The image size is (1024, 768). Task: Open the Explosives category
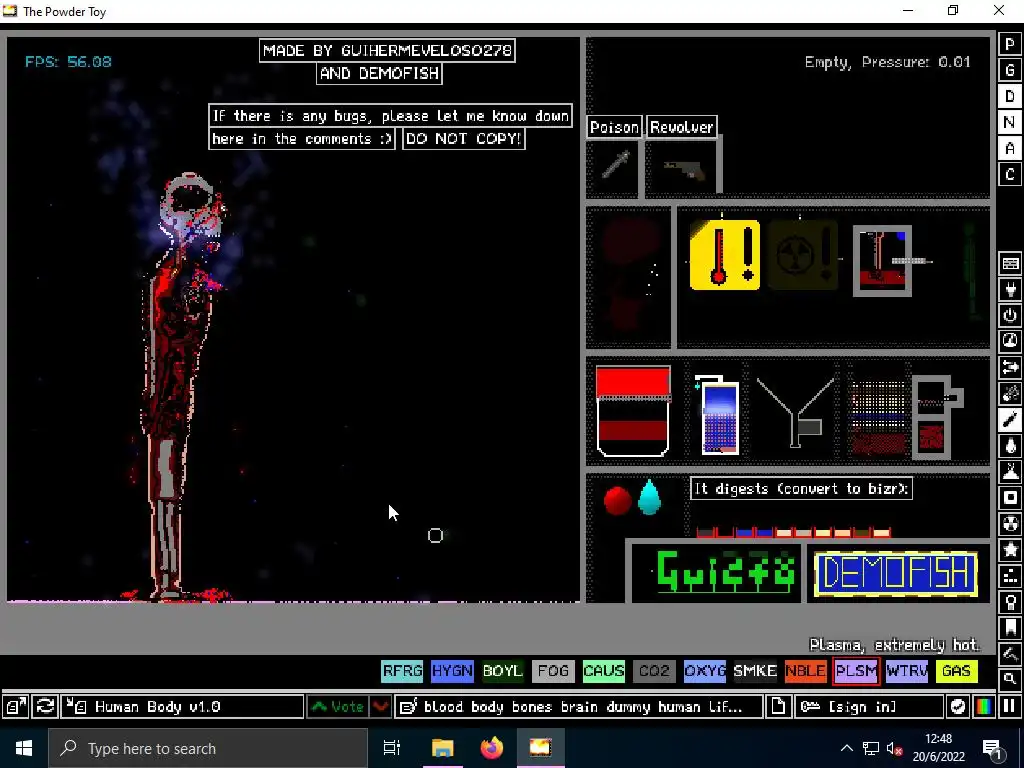pyautogui.click(x=1010, y=394)
